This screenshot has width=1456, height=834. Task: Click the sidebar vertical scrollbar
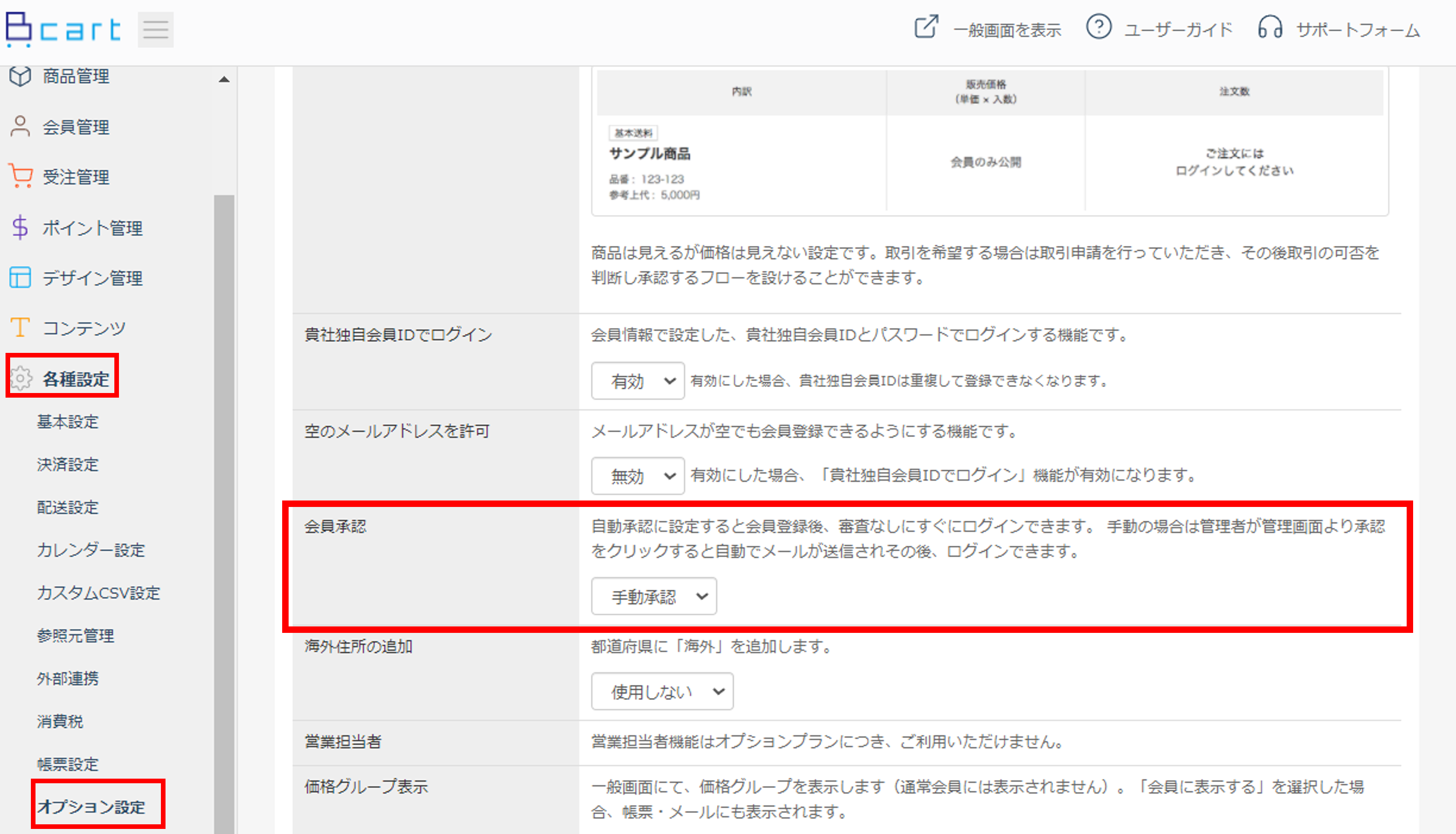coord(225,514)
